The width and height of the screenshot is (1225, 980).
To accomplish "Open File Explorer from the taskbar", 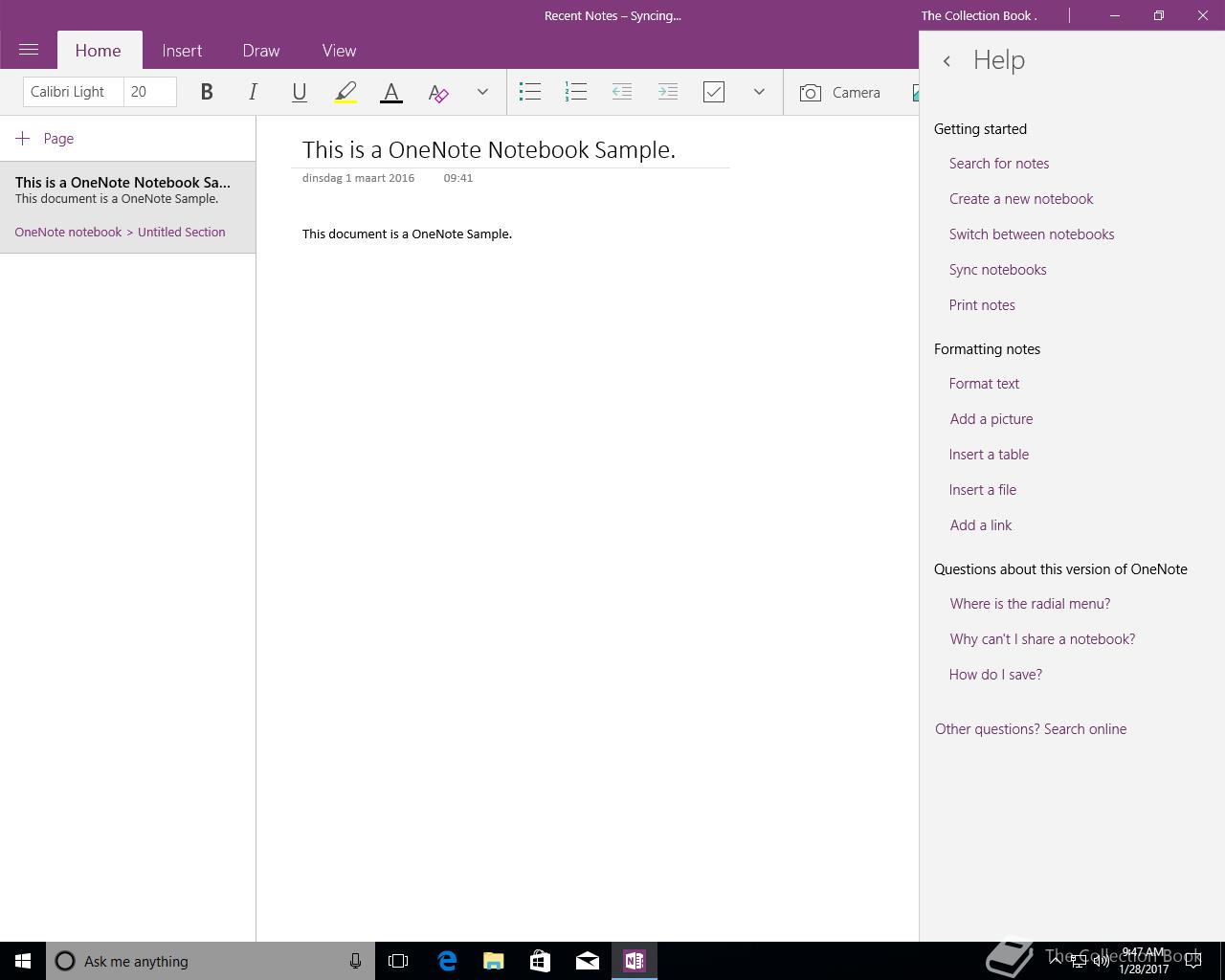I will (493, 961).
